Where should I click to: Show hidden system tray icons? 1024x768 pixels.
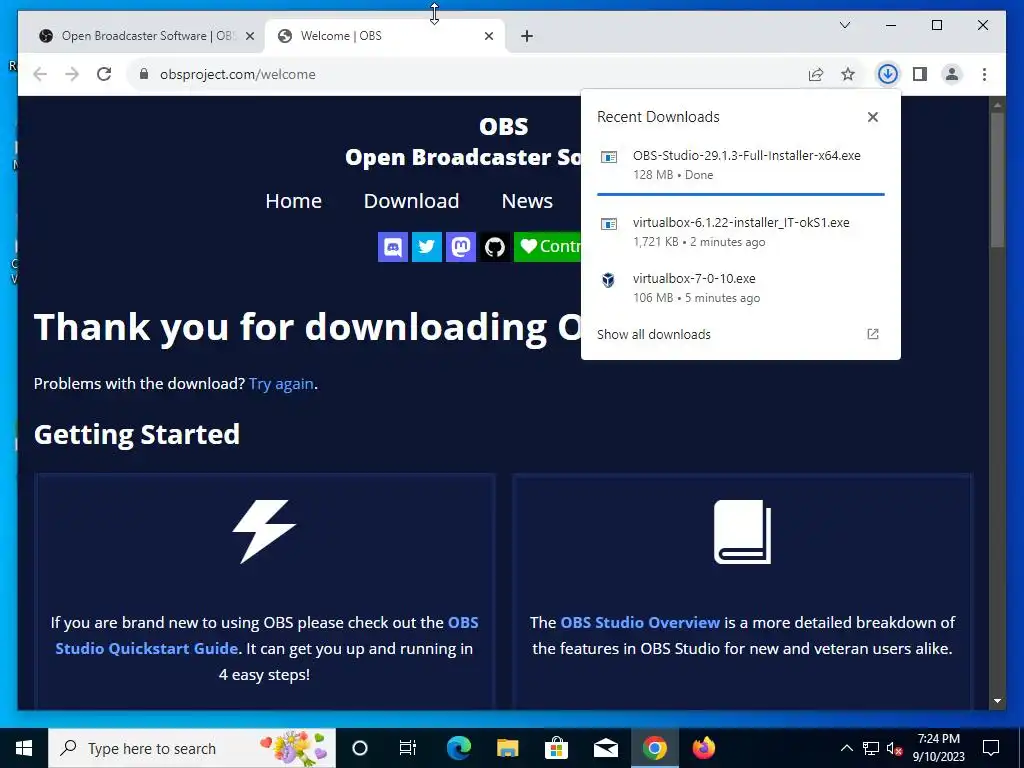846,748
